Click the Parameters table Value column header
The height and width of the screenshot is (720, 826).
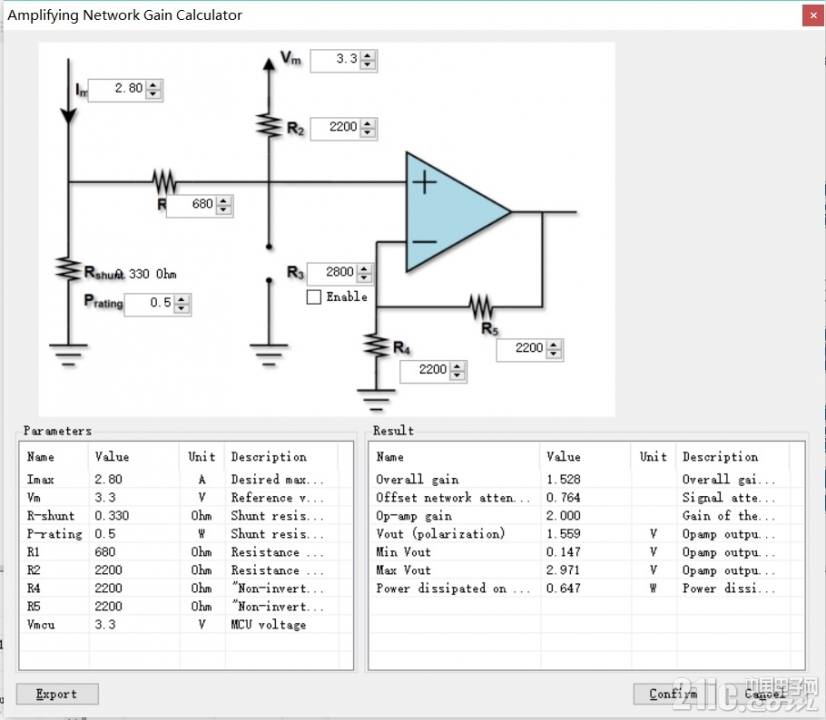tap(134, 457)
